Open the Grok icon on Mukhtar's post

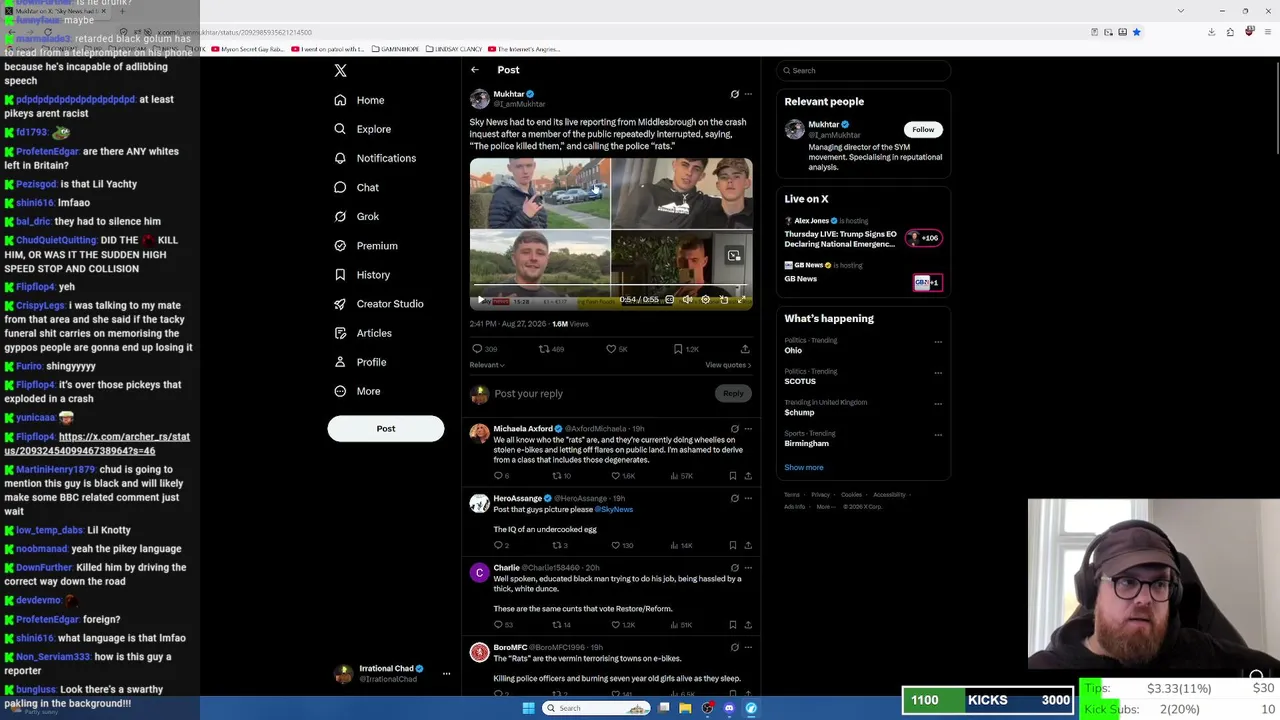[735, 94]
